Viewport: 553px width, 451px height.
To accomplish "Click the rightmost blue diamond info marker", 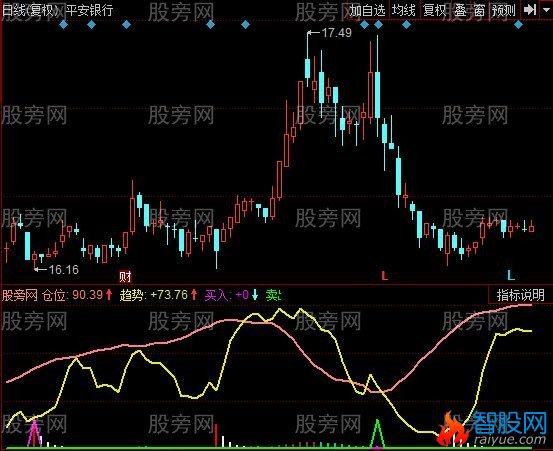I will click(x=518, y=25).
